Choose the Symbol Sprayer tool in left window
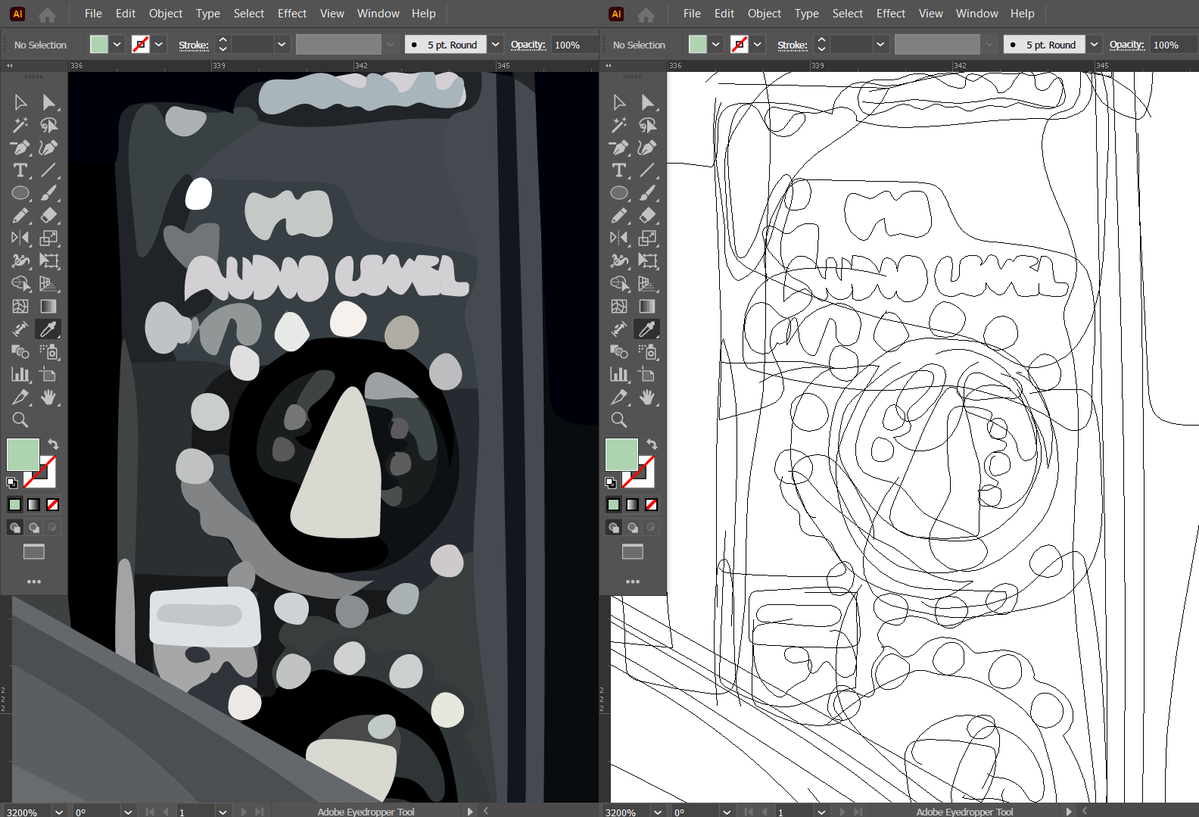This screenshot has height=817, width=1199. click(49, 352)
